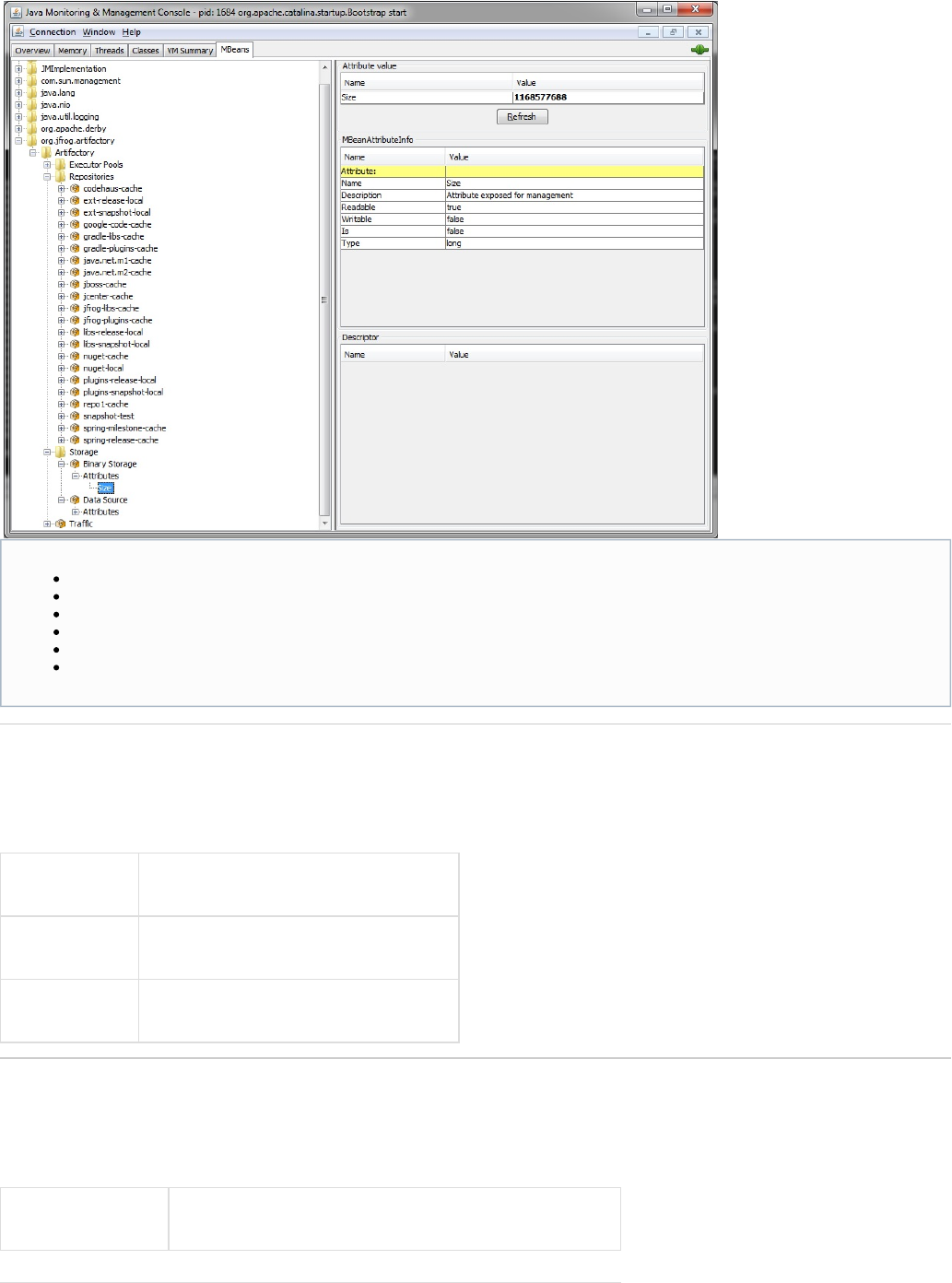The image size is (952, 1283).
Task: Click the MBean icon beside gradle-libs-cache
Action: 75,236
